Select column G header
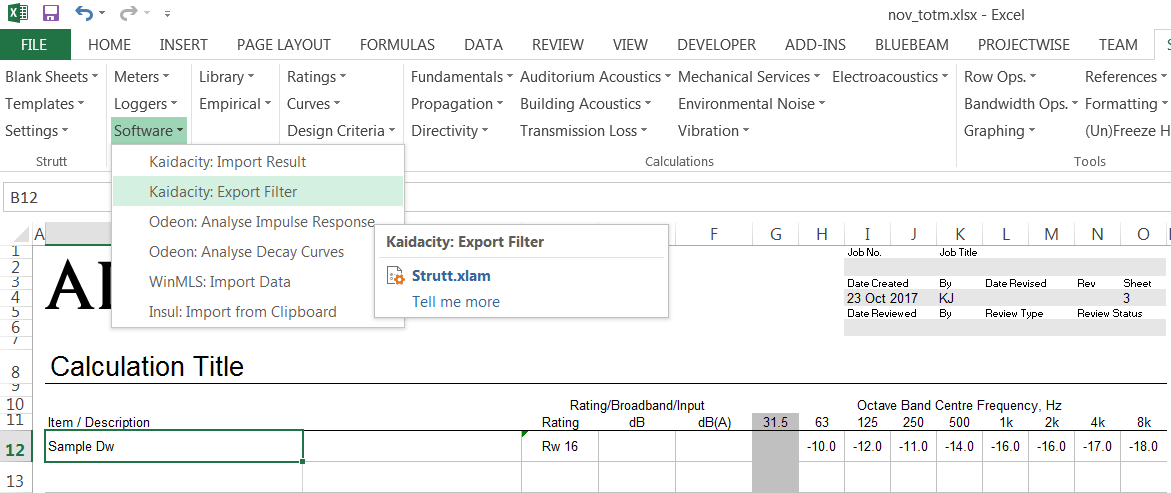 point(776,235)
